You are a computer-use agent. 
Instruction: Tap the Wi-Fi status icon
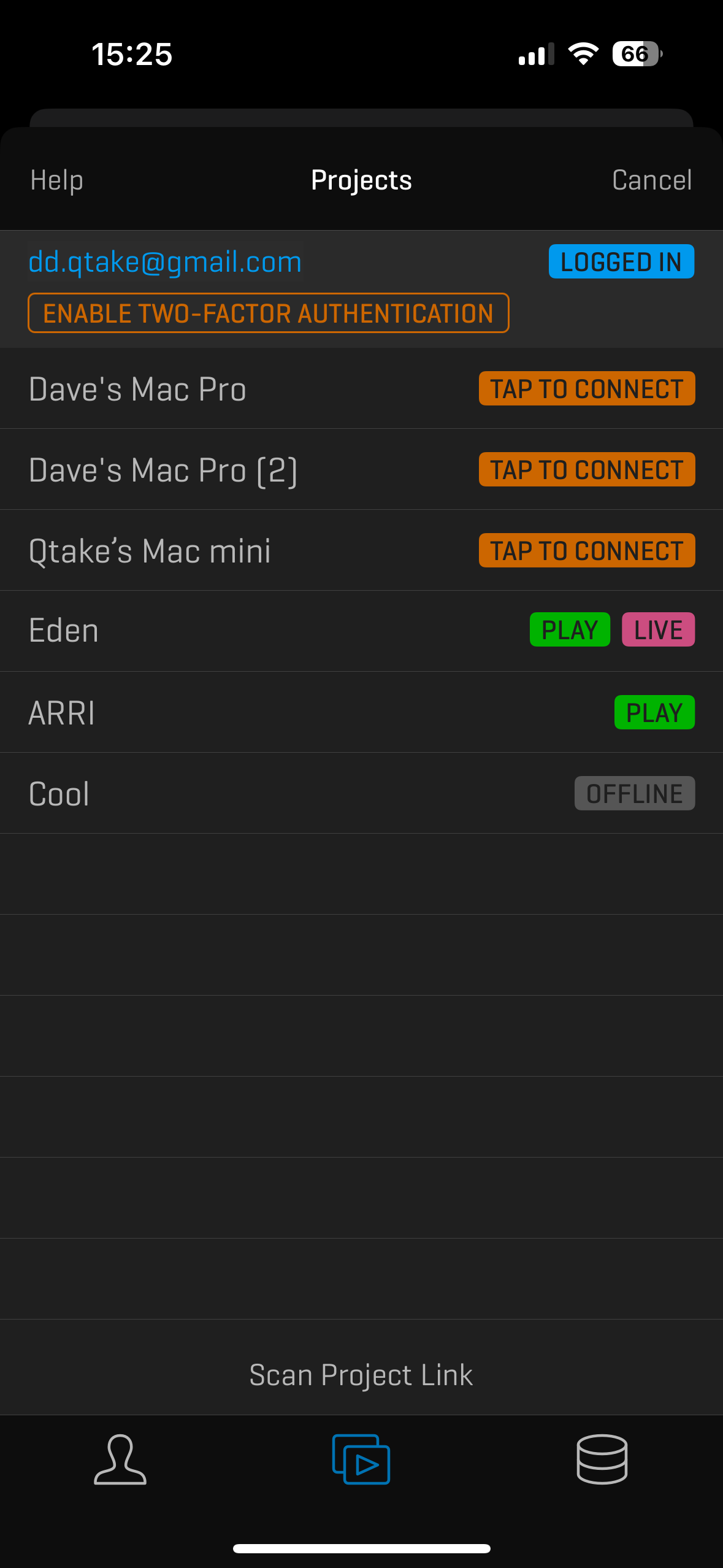(x=583, y=54)
